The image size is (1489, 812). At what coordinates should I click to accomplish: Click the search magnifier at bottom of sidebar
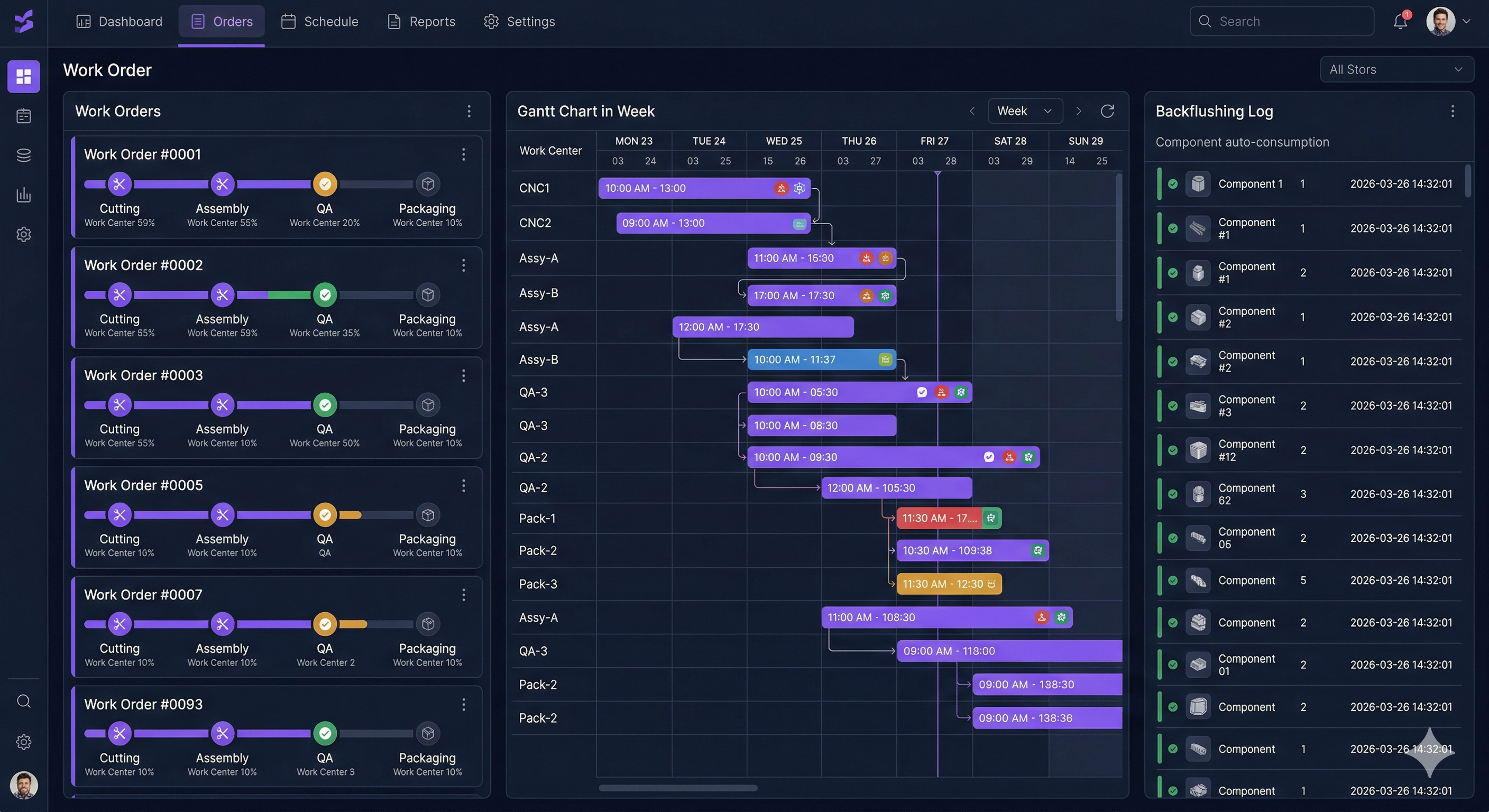pyautogui.click(x=24, y=701)
